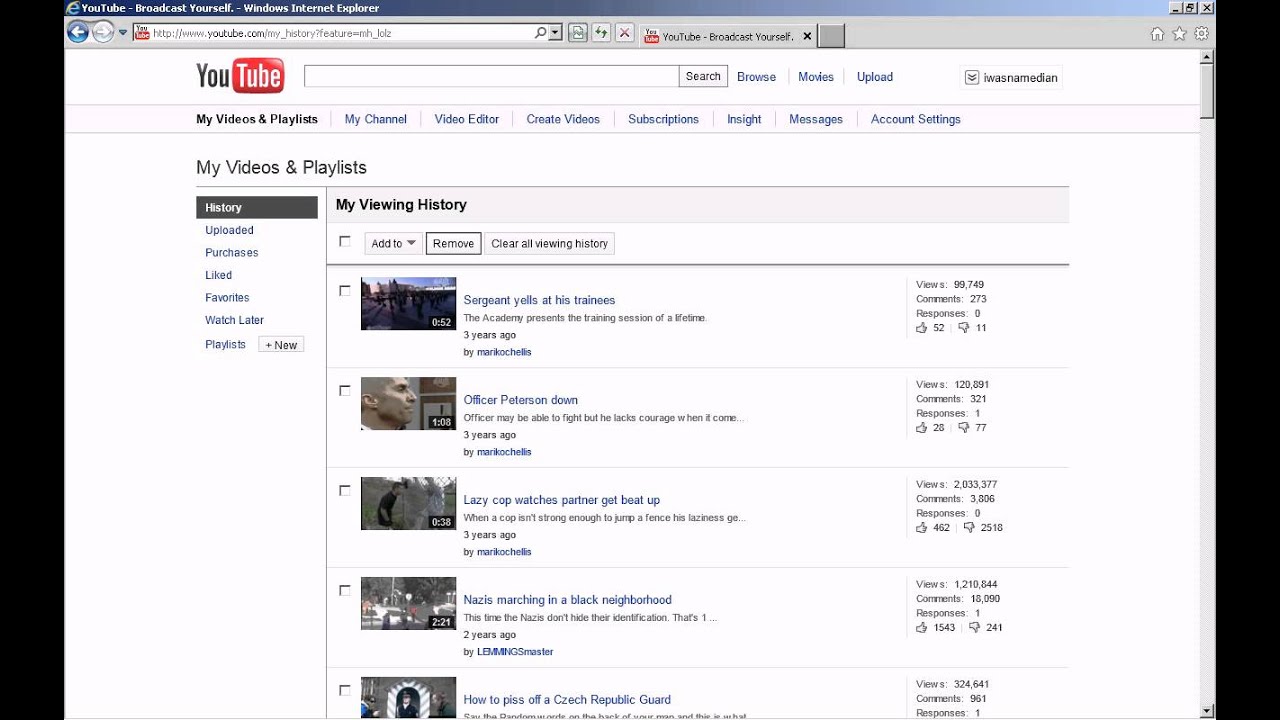Select Purchases in the sidebar
Viewport: 1280px width, 720px height.
click(232, 253)
